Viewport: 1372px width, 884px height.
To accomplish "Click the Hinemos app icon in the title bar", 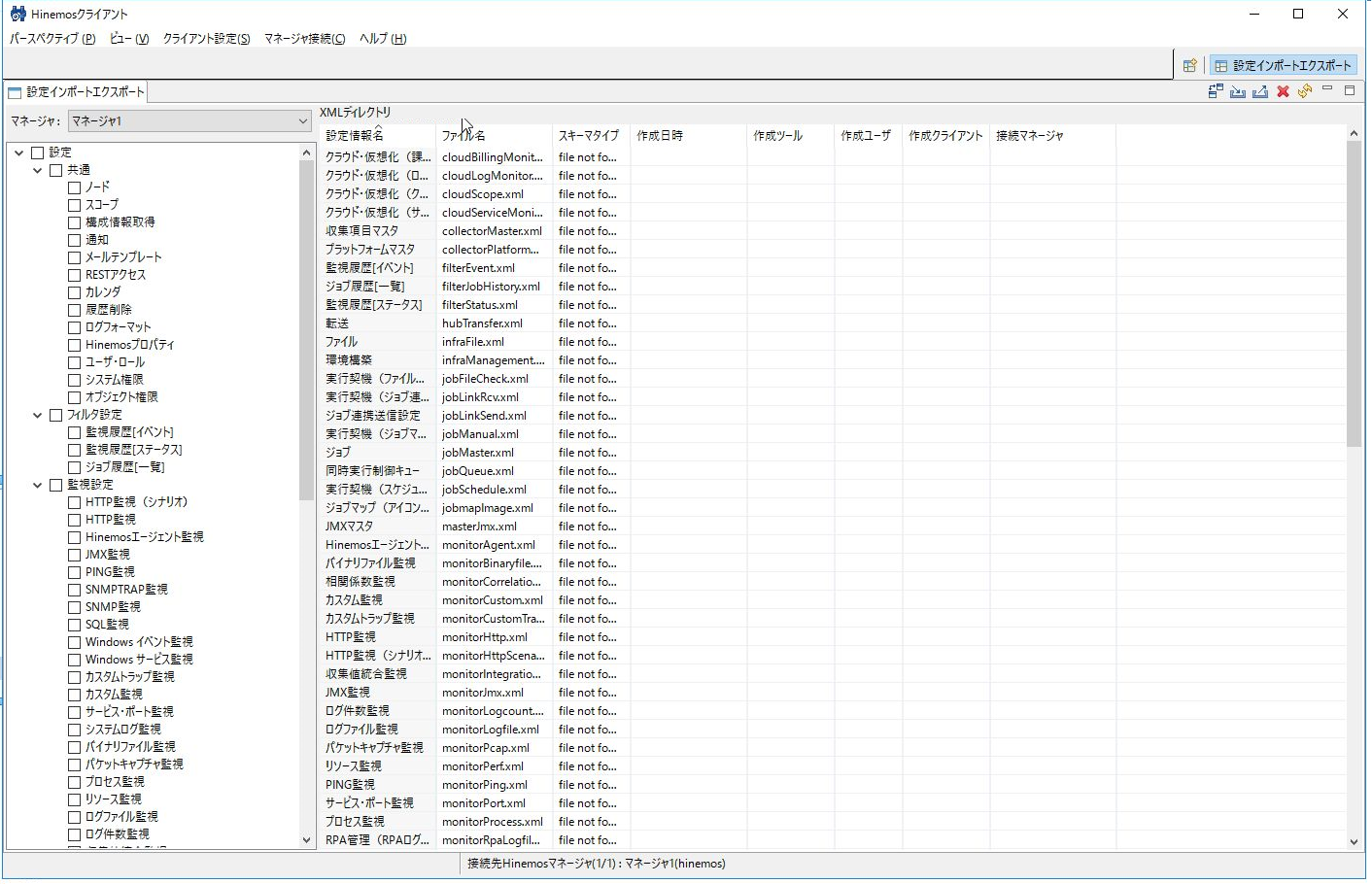I will click(17, 14).
